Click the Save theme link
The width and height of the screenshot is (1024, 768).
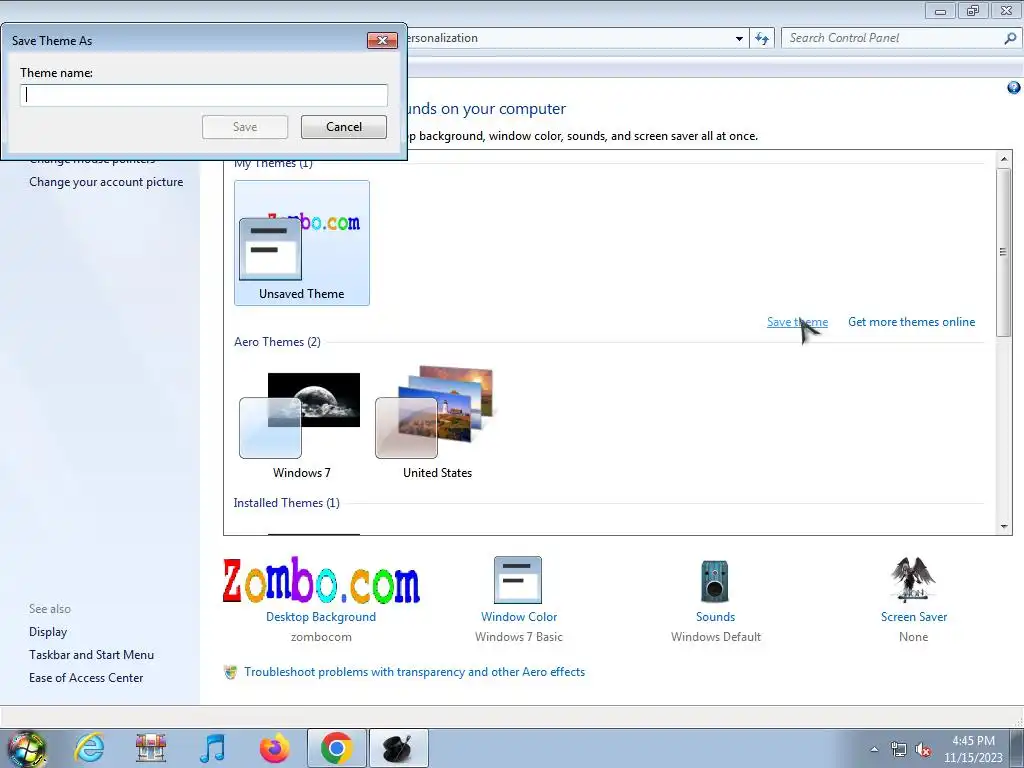pos(797,322)
